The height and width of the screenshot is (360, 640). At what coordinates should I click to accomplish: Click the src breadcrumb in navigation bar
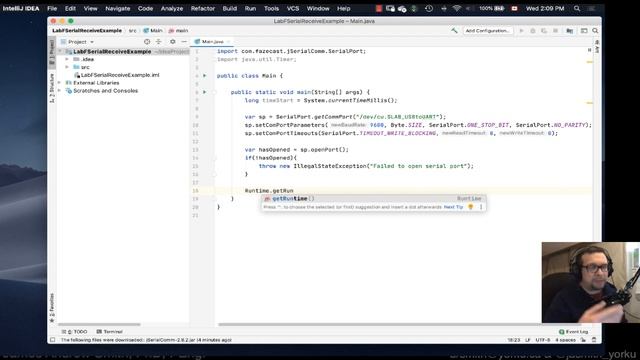[x=133, y=31]
